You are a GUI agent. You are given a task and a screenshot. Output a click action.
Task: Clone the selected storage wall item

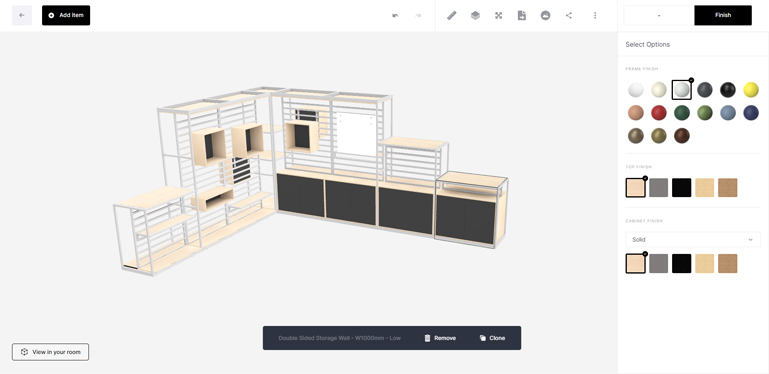point(492,338)
